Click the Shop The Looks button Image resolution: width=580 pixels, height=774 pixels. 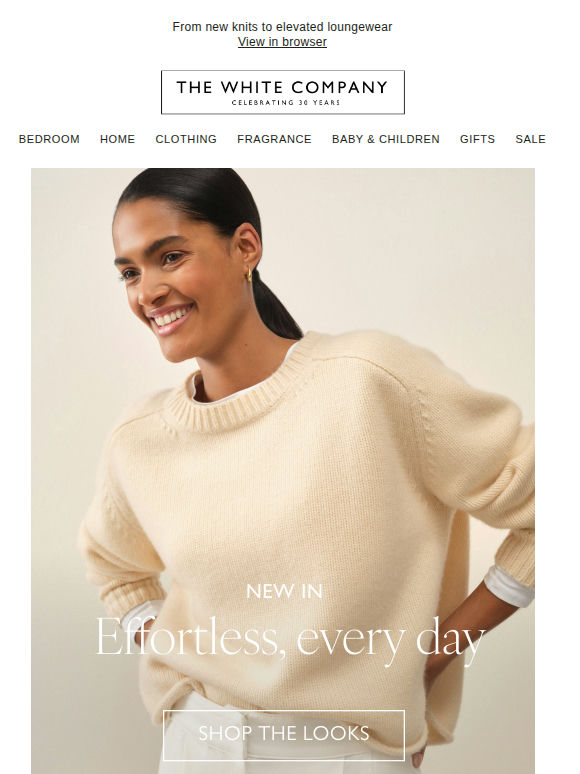284,735
